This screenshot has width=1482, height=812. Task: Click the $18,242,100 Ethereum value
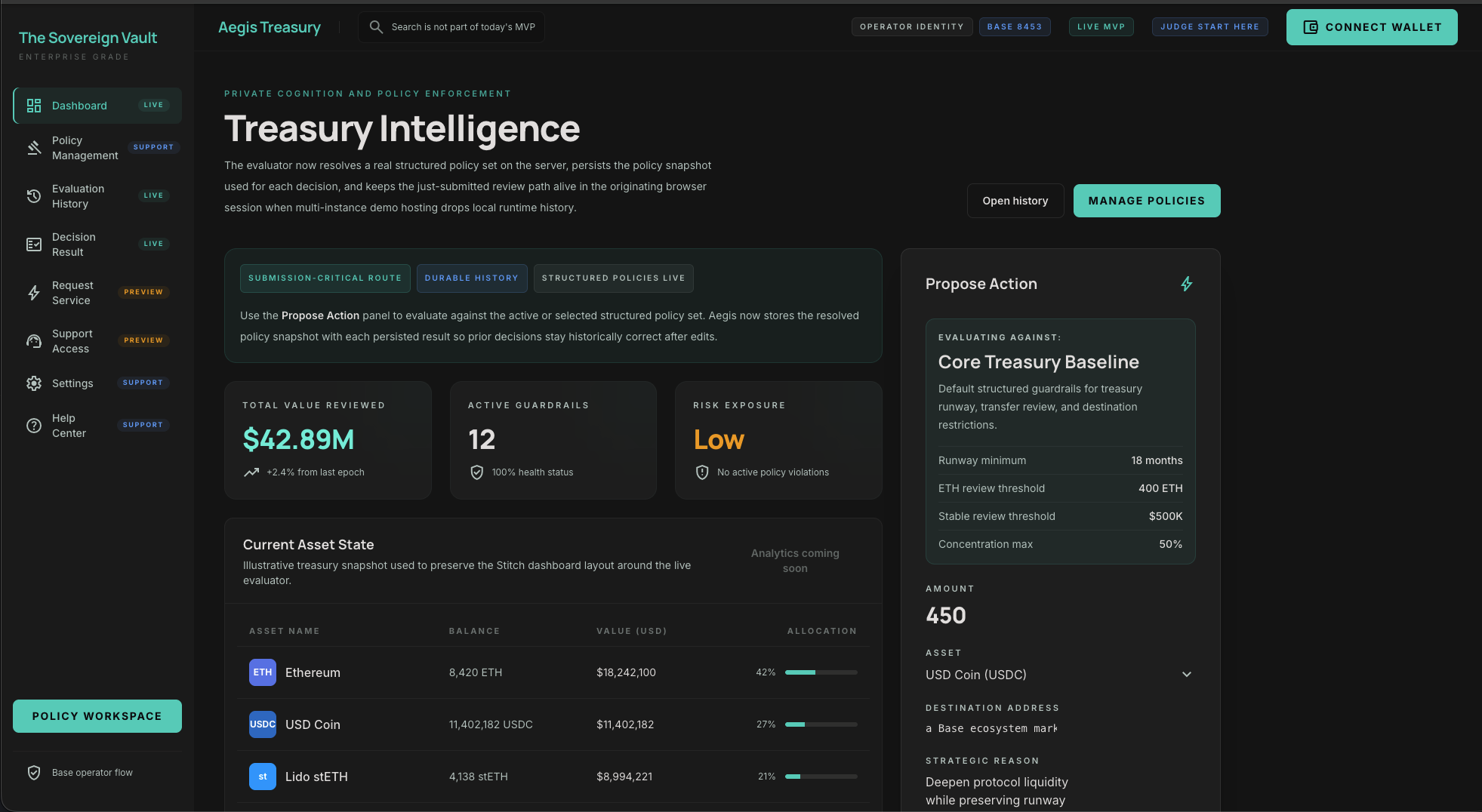626,672
